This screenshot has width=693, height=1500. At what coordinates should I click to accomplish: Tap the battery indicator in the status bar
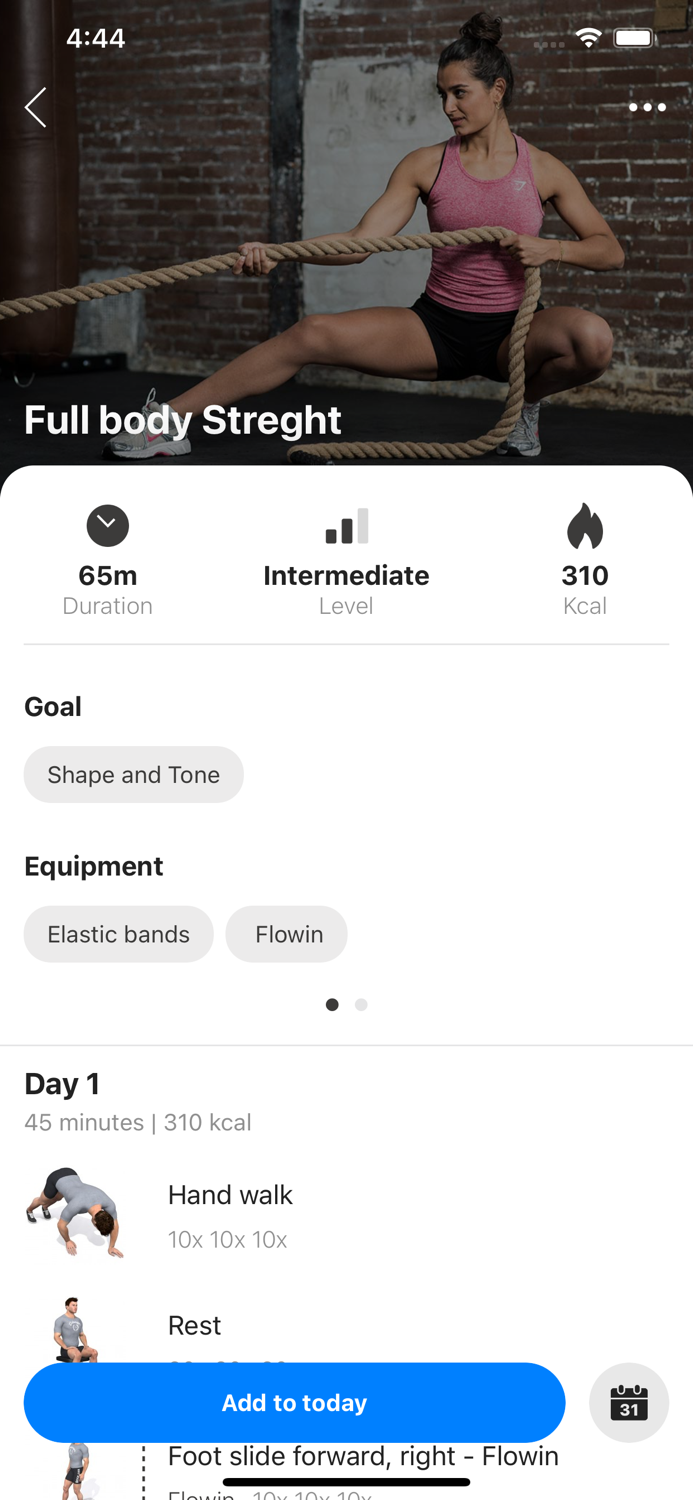[634, 37]
